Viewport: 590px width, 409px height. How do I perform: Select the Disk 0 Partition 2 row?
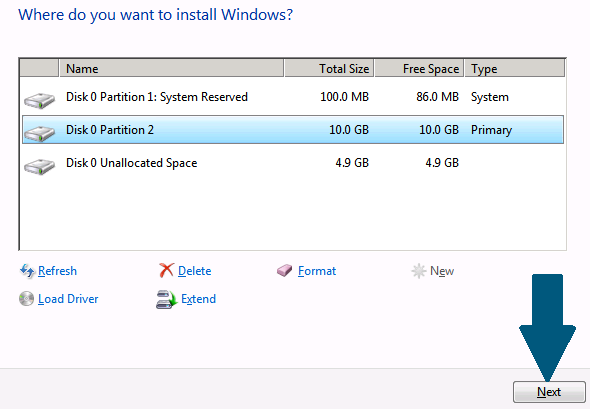(x=293, y=130)
